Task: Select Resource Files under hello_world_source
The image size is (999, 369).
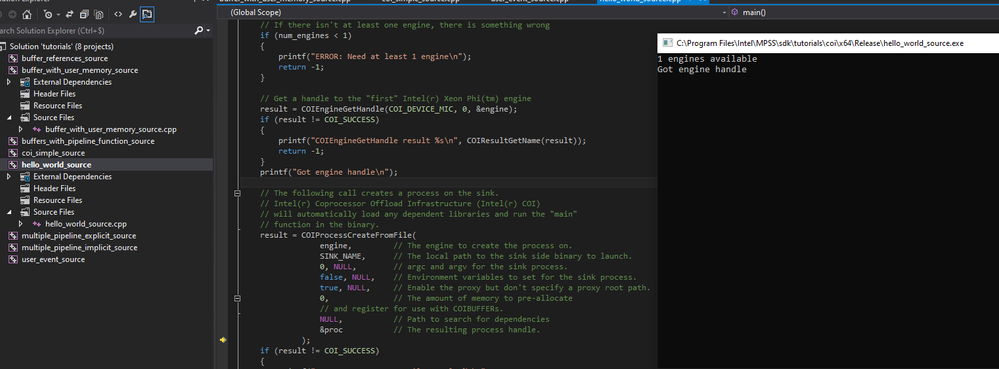Action: [x=57, y=200]
